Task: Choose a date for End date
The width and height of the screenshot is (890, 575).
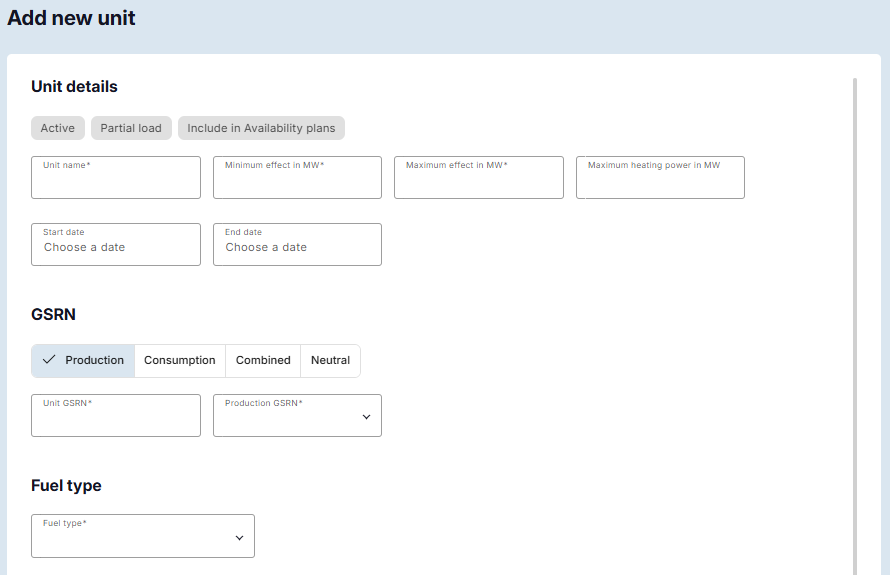Action: tap(297, 245)
